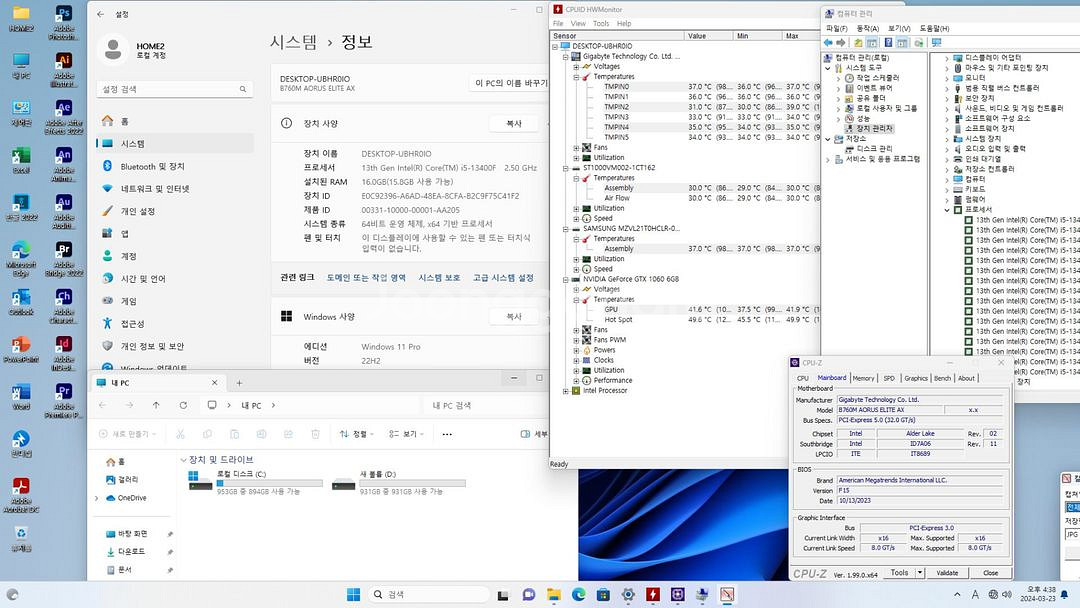Viewport: 1080px width, 608px height.
Task: Launch Adobe After Effects desktop icon
Action: [63, 115]
